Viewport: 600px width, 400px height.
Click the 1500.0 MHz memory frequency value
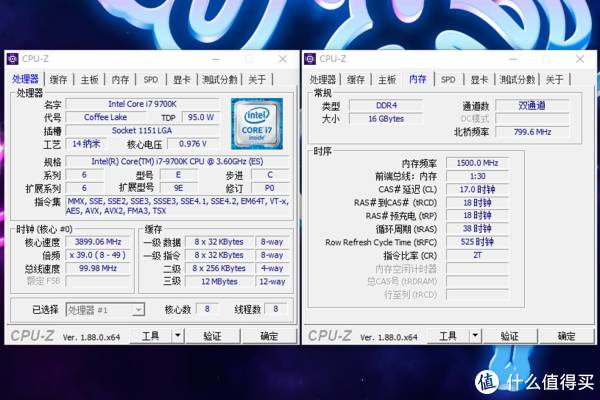[478, 163]
